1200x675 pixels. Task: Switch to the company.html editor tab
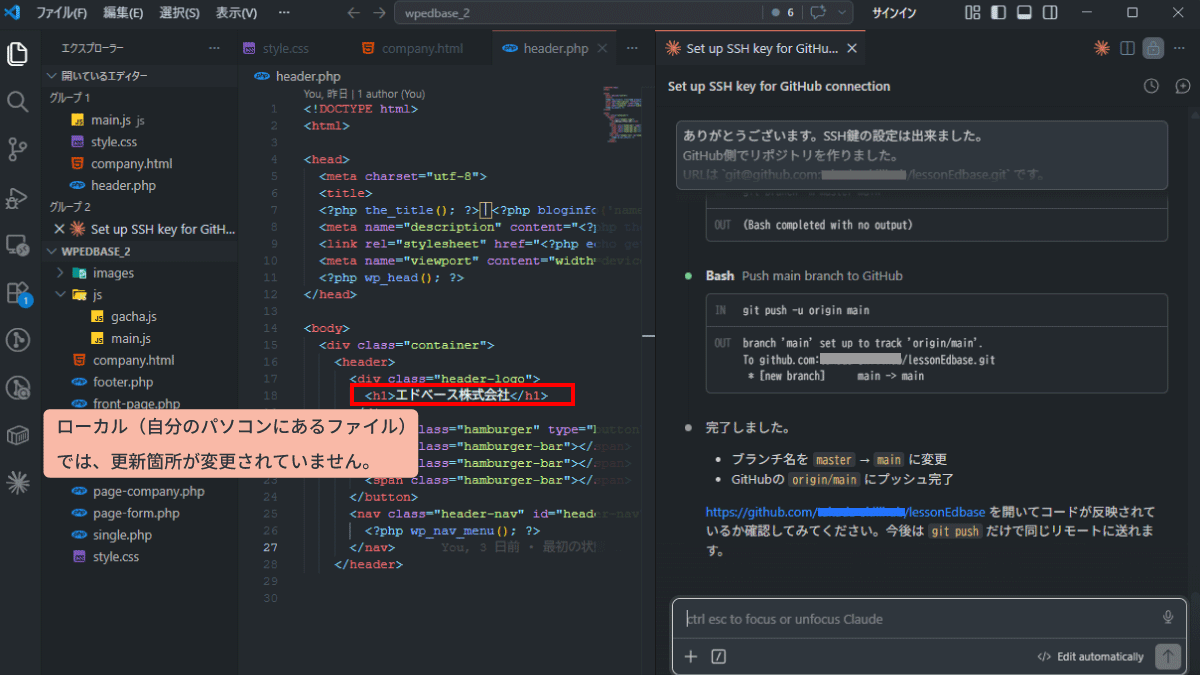(421, 48)
